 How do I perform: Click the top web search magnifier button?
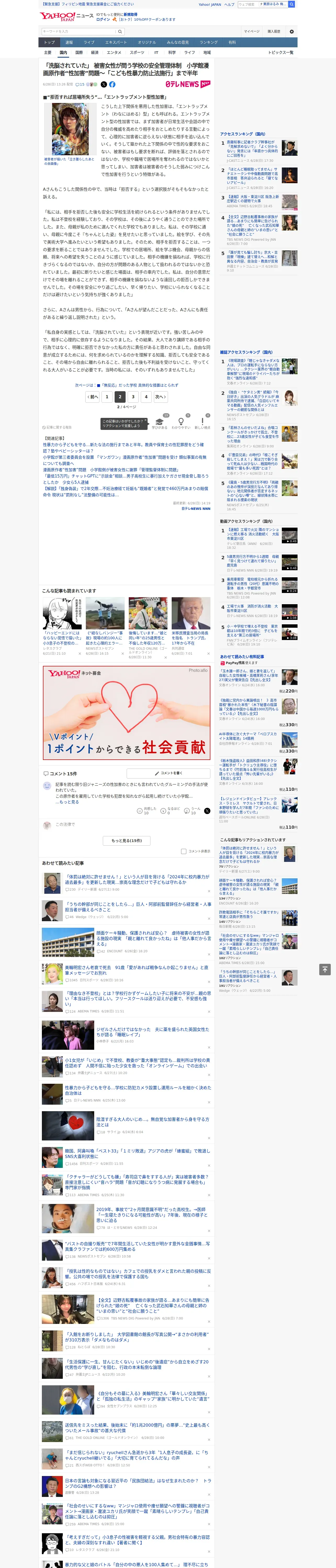(x=292, y=4)
